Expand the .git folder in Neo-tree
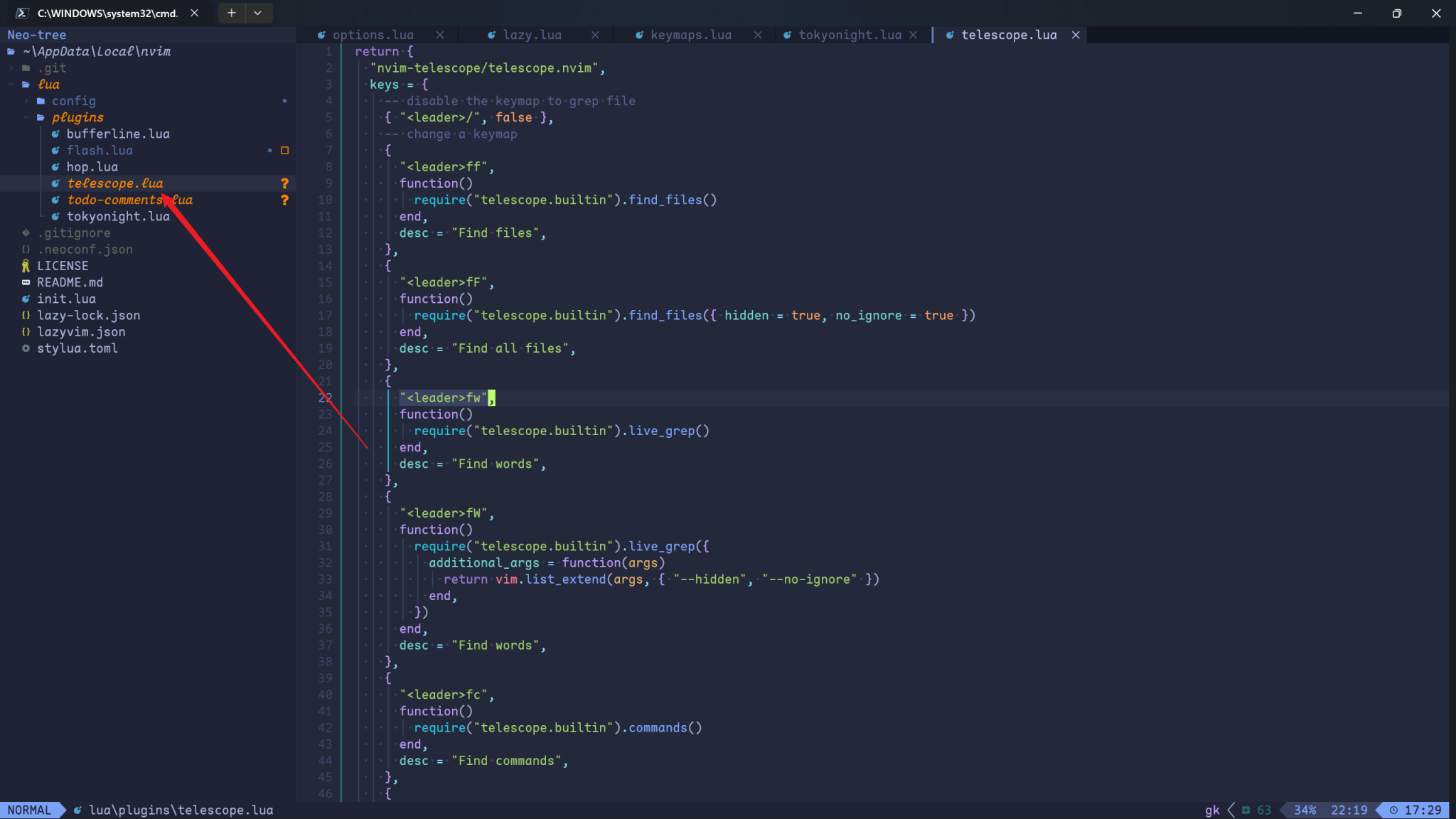 [11, 68]
